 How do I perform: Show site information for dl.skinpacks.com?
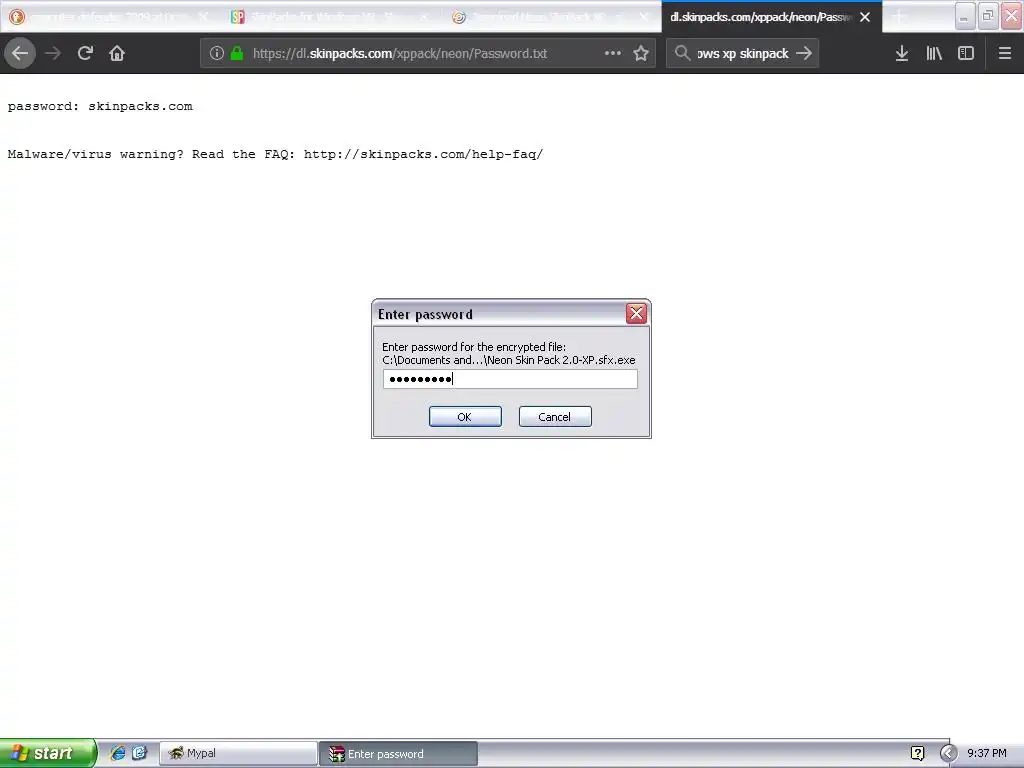217,54
